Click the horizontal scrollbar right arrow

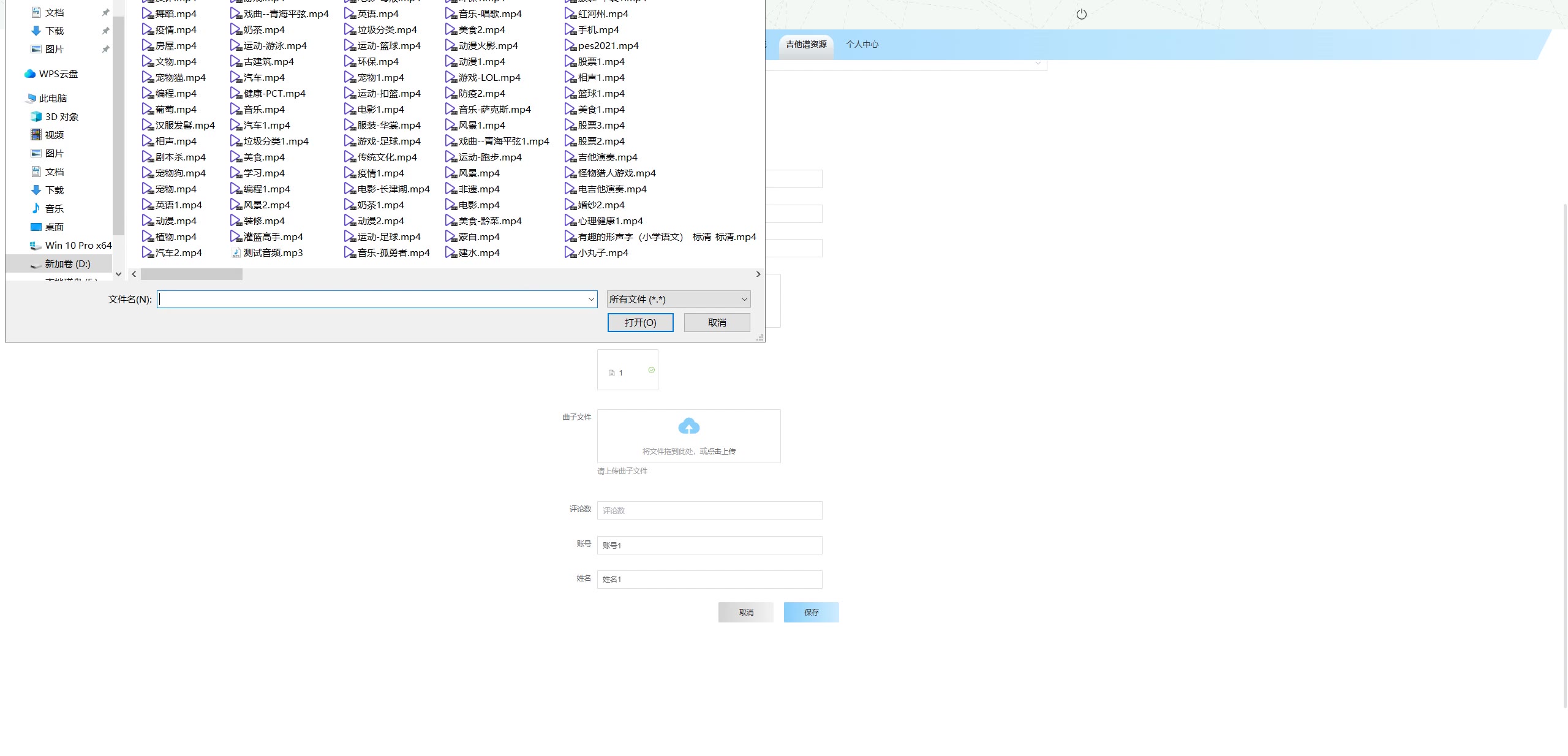pos(758,274)
